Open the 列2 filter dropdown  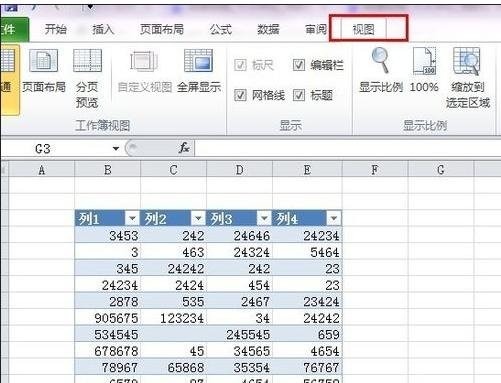[x=198, y=218]
